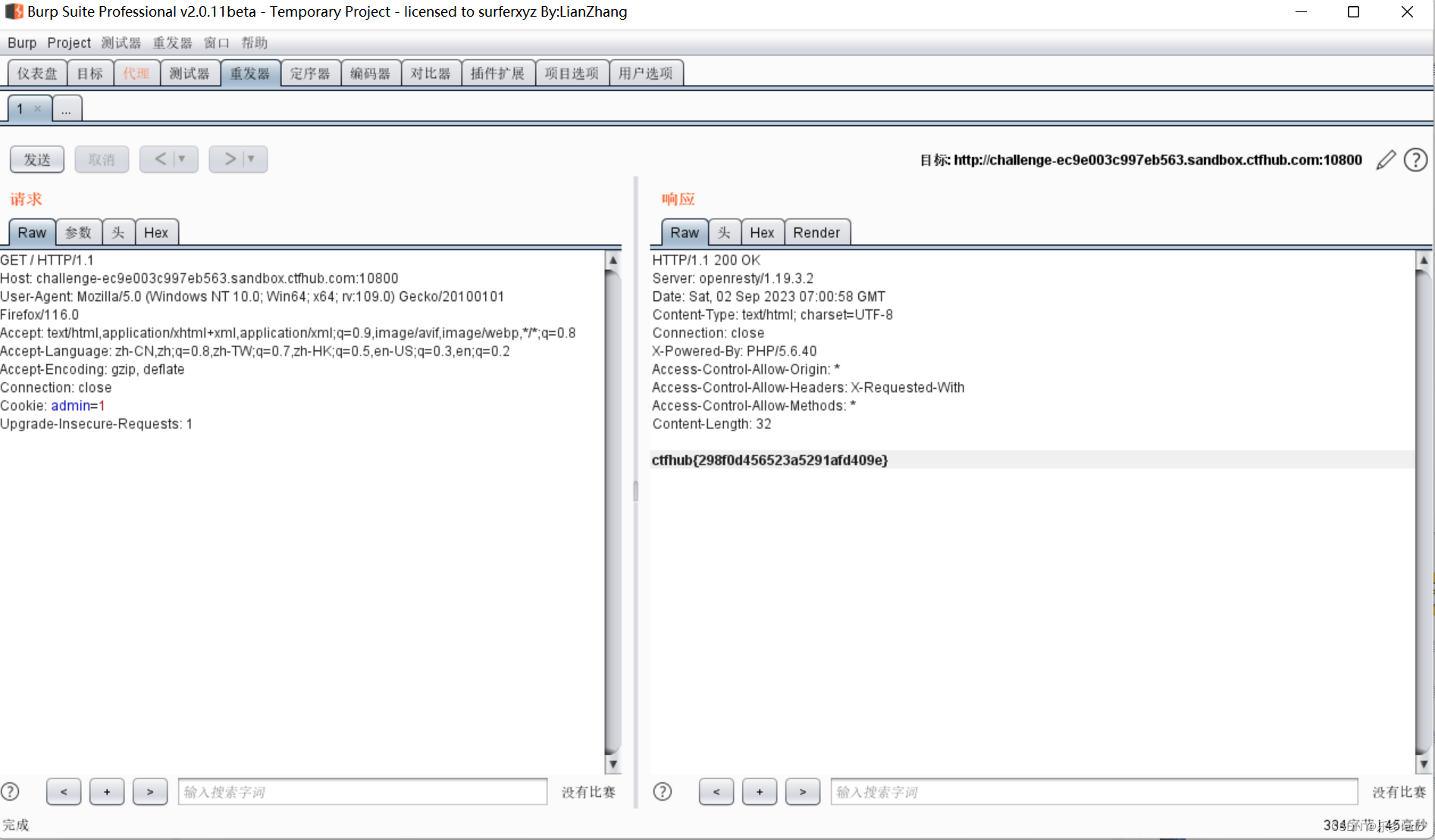Expand the forward history dropdown arrow

click(x=252, y=158)
